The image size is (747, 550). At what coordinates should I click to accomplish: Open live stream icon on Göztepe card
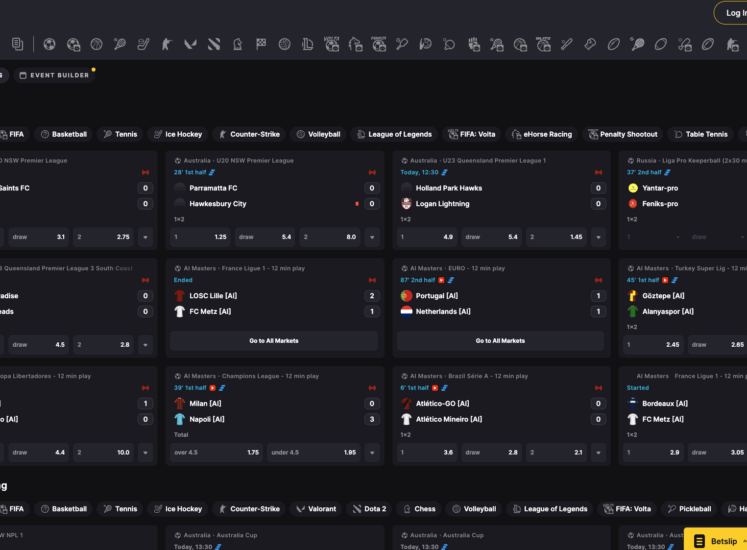665,280
